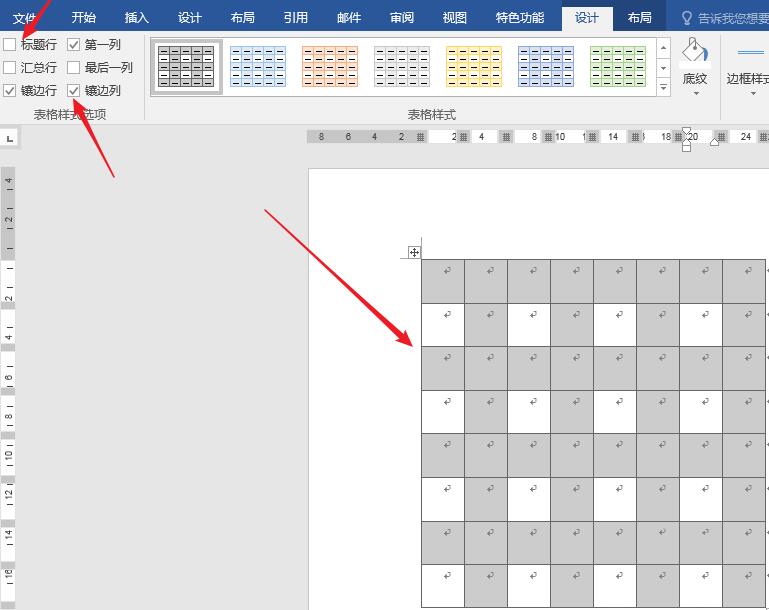769x610 pixels.
Task: Apply the orange table style thumbnail
Action: pos(330,67)
